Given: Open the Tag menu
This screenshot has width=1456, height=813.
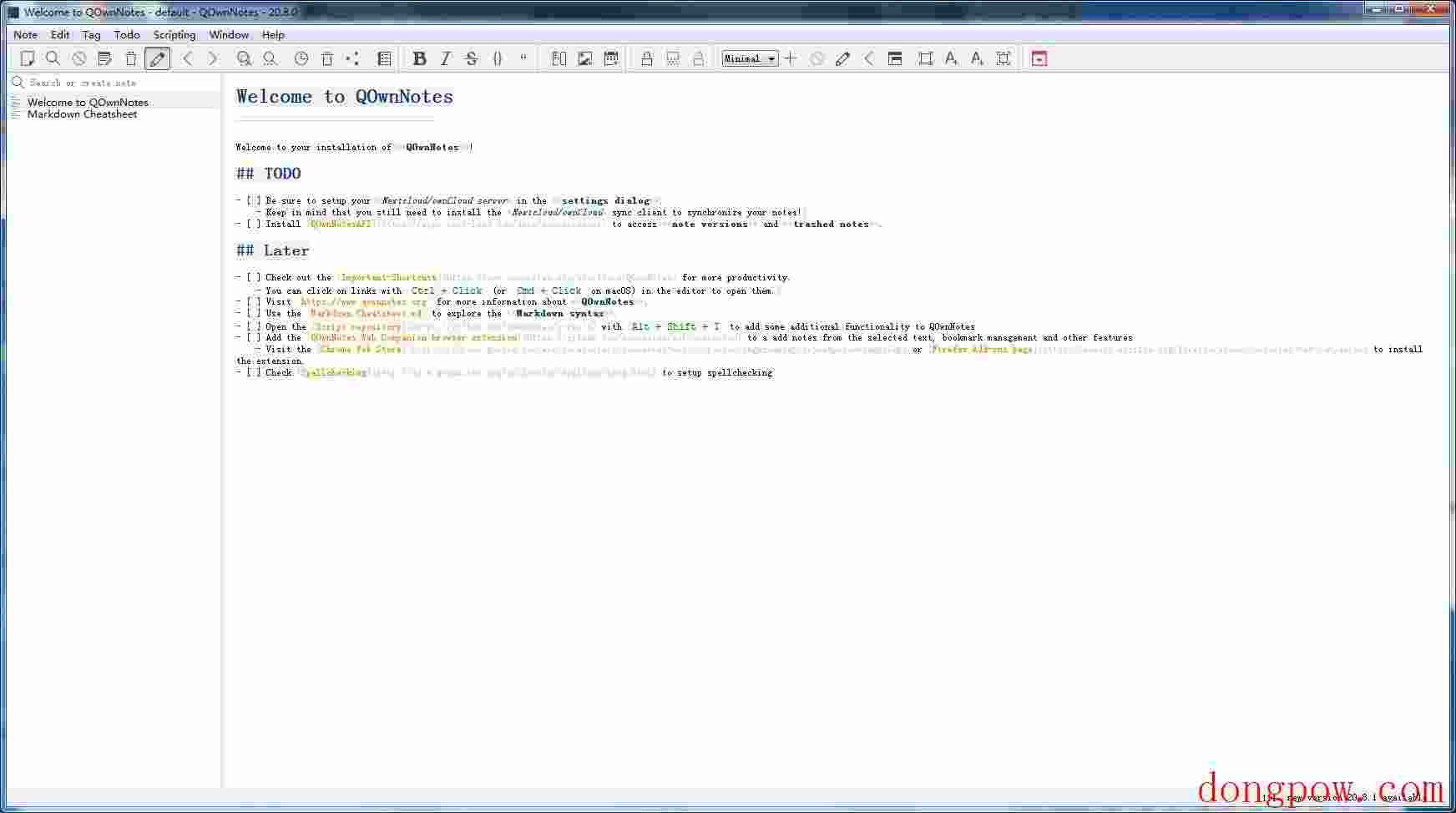Looking at the screenshot, I should click(92, 35).
